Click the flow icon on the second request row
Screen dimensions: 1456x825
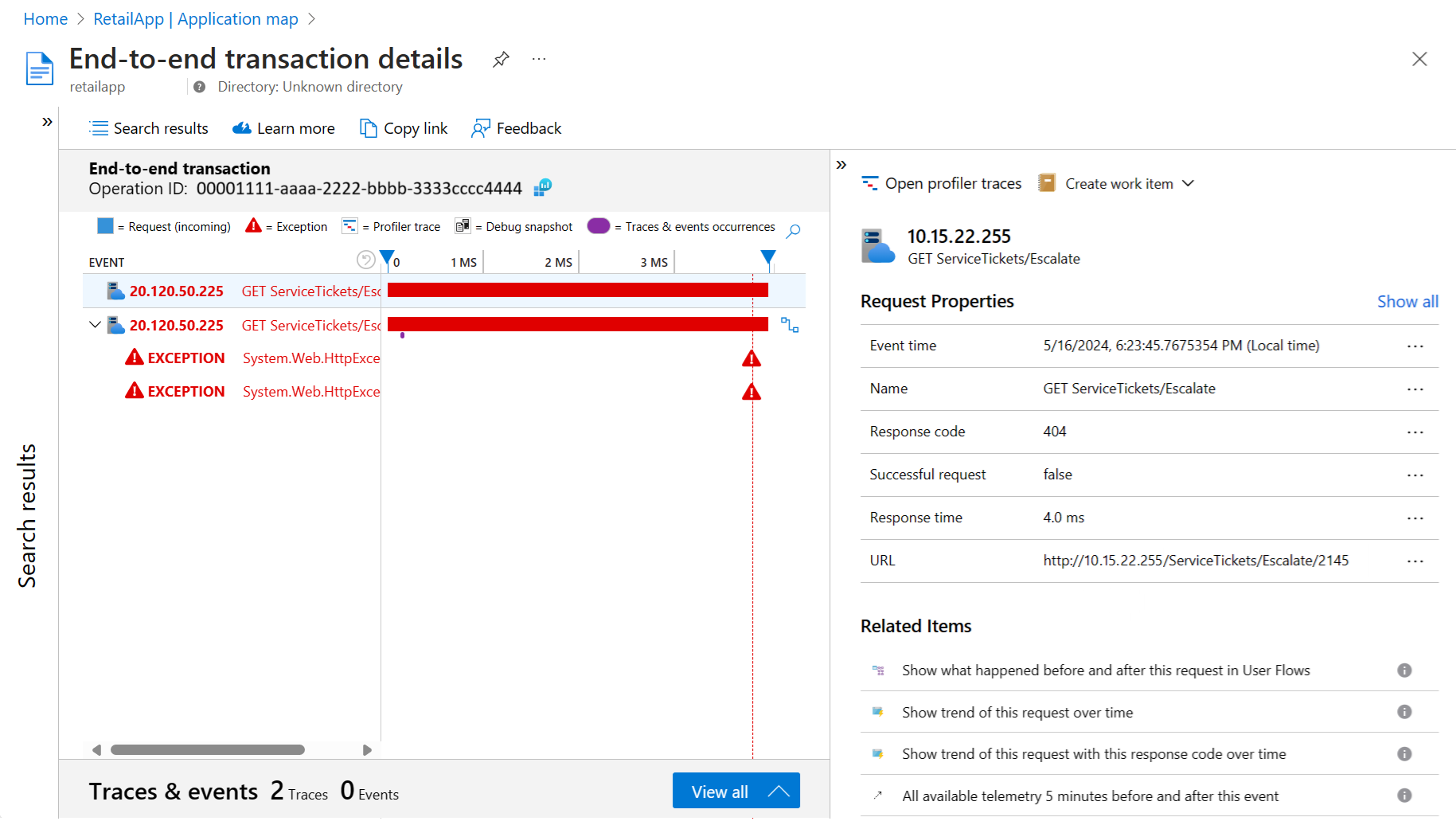(790, 325)
